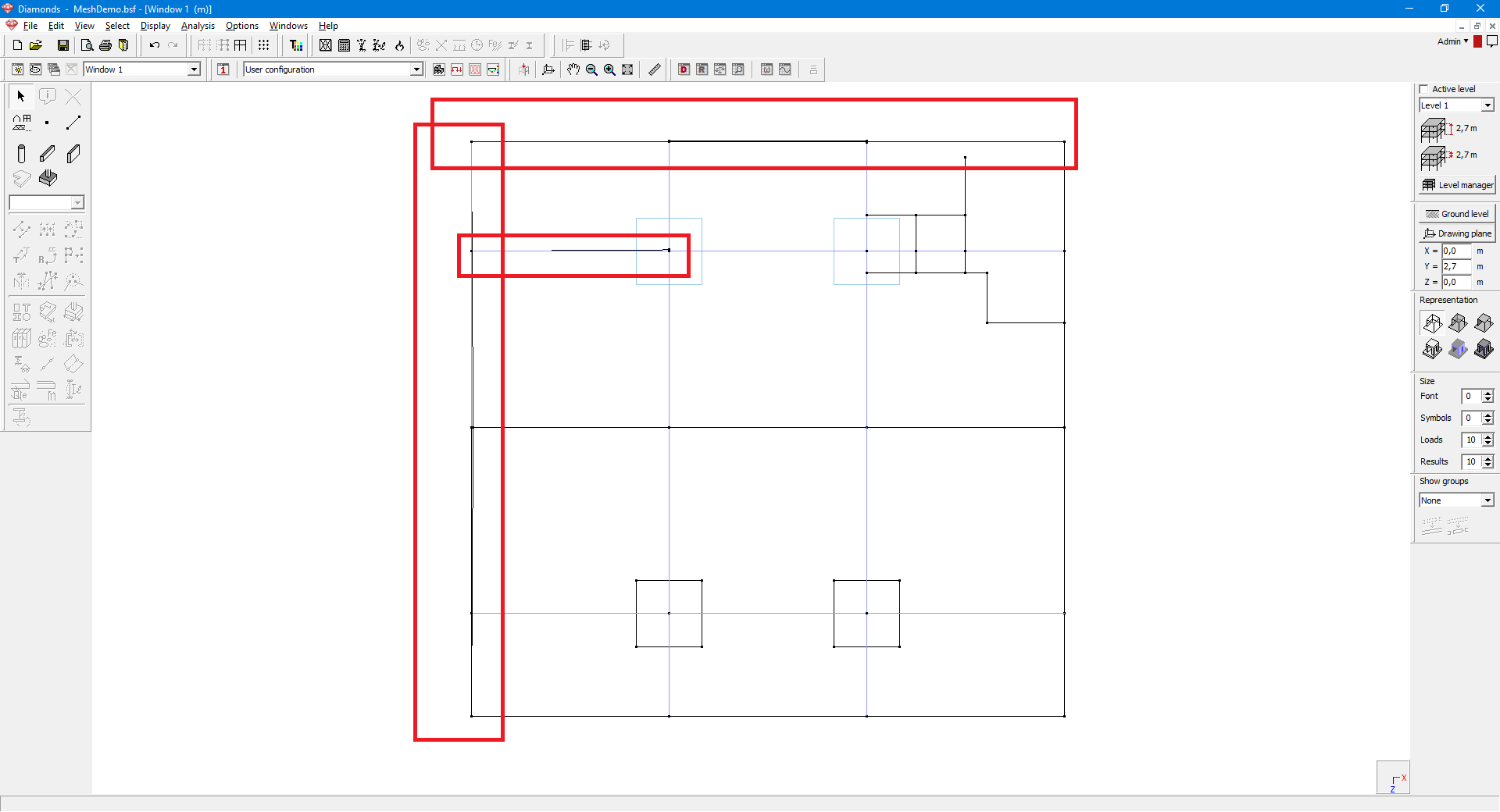1500x812 pixels.
Task: Click the printer icon
Action: [x=105, y=45]
